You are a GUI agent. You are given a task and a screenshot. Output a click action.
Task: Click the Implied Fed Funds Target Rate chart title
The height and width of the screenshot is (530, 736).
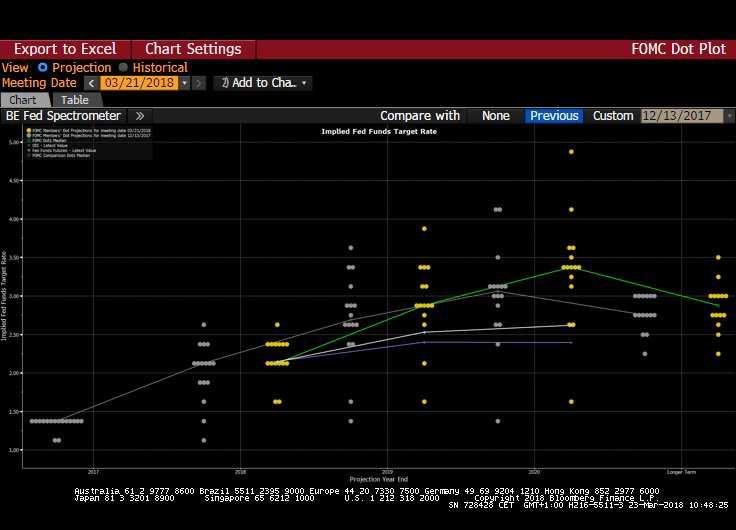coord(379,131)
